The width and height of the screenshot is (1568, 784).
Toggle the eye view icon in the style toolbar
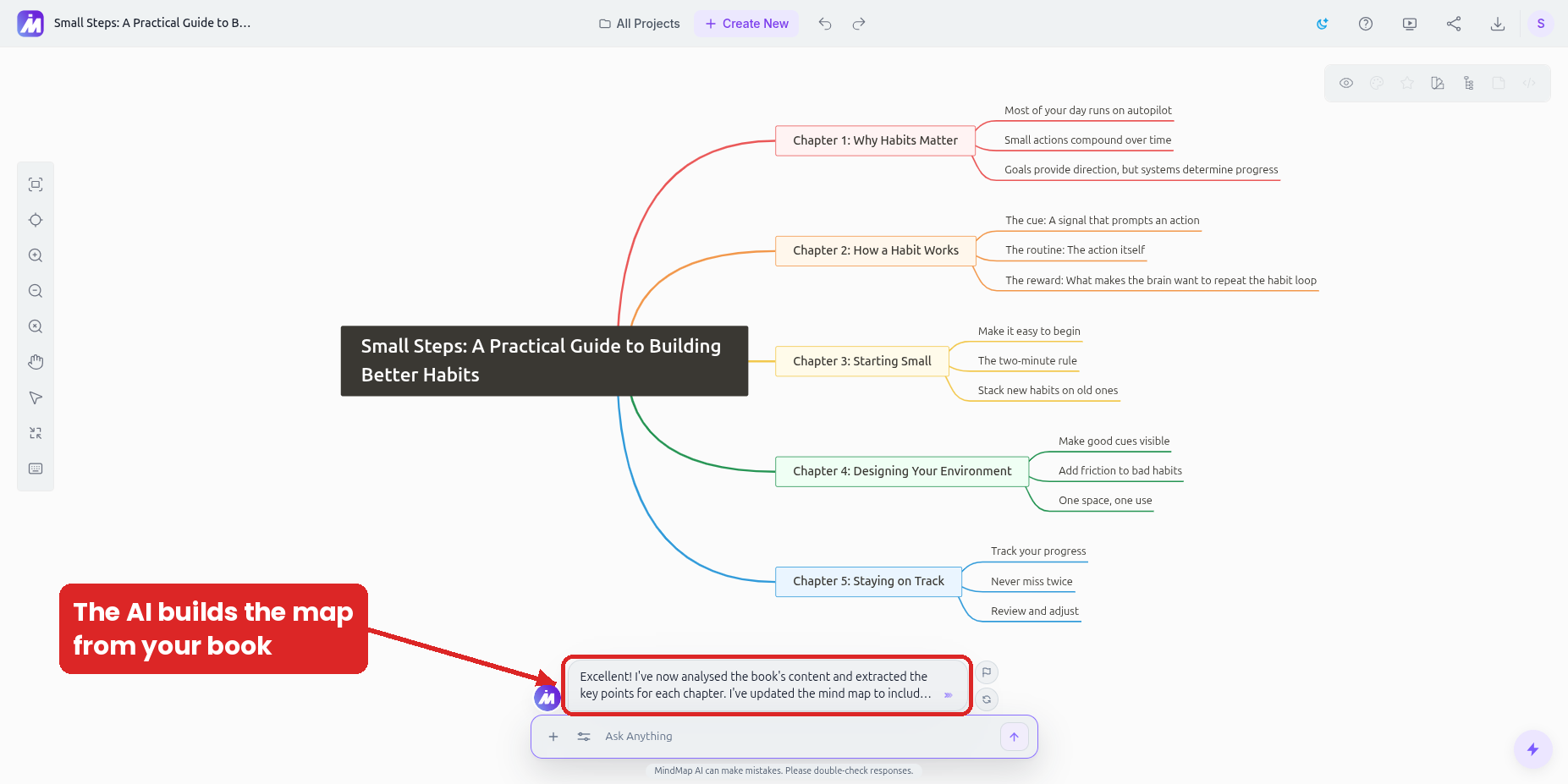[1346, 83]
